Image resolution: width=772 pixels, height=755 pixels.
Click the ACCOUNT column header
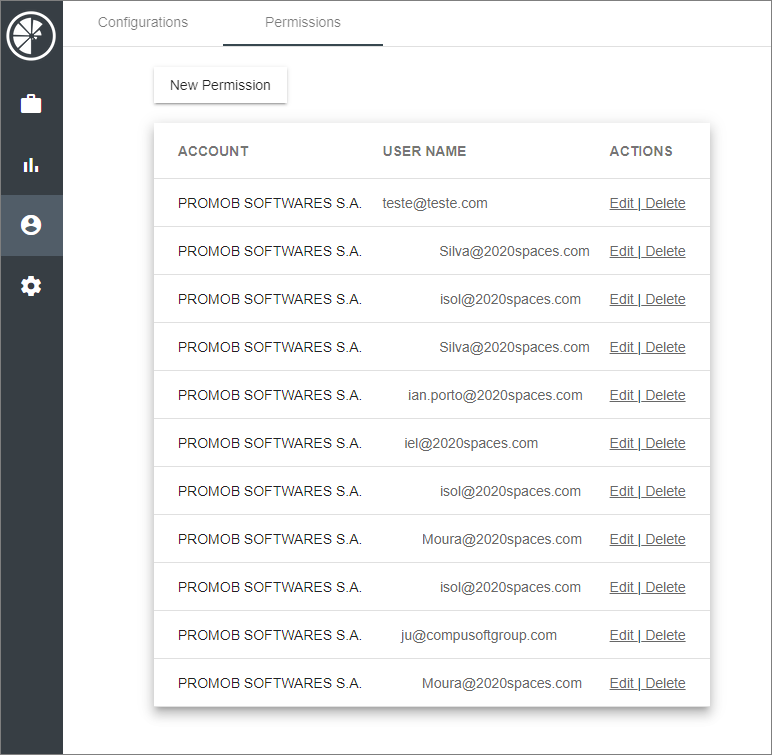pos(213,151)
